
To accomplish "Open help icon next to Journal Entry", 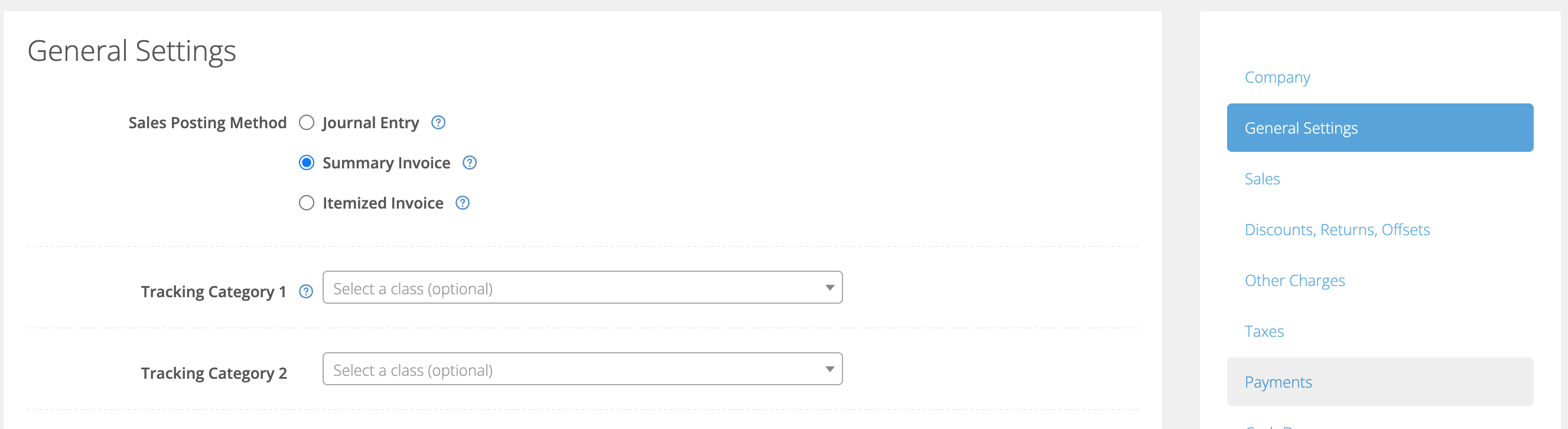I will [x=438, y=122].
